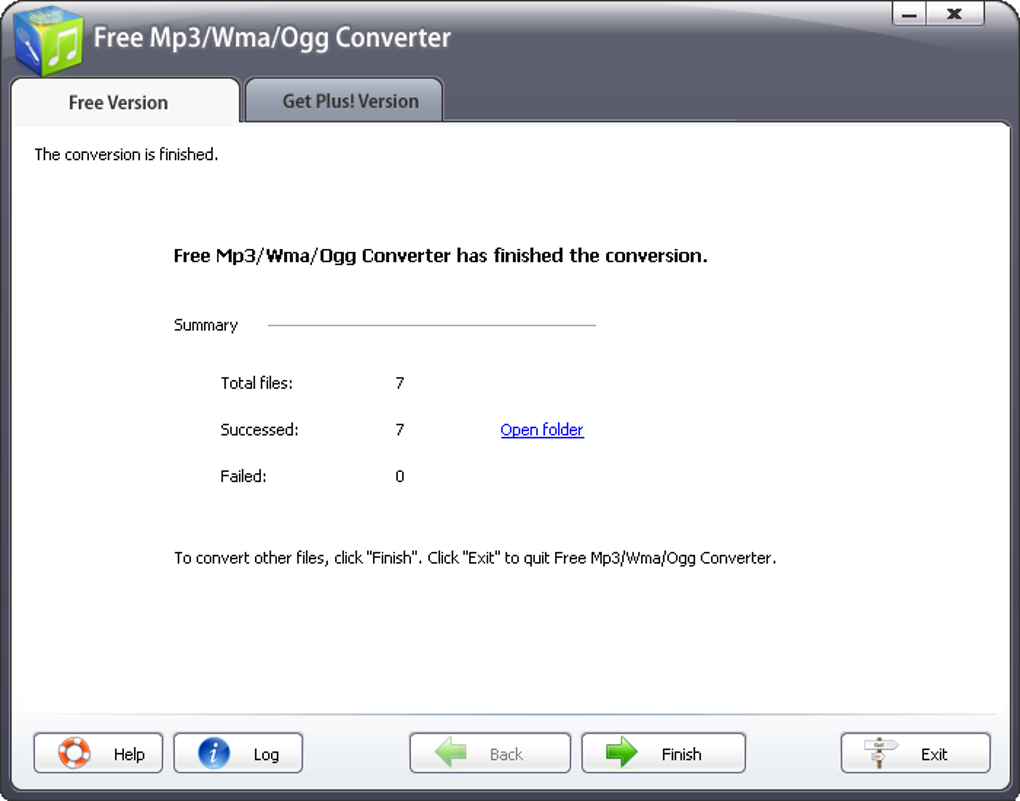Click the green Finish arrow icon
The height and width of the screenshot is (801, 1020).
point(621,752)
